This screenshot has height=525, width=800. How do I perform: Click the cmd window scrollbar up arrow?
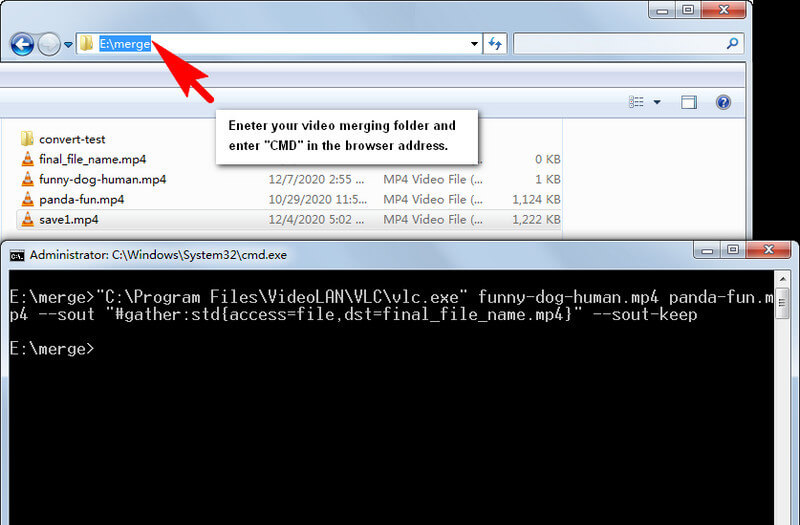pyautogui.click(x=782, y=279)
